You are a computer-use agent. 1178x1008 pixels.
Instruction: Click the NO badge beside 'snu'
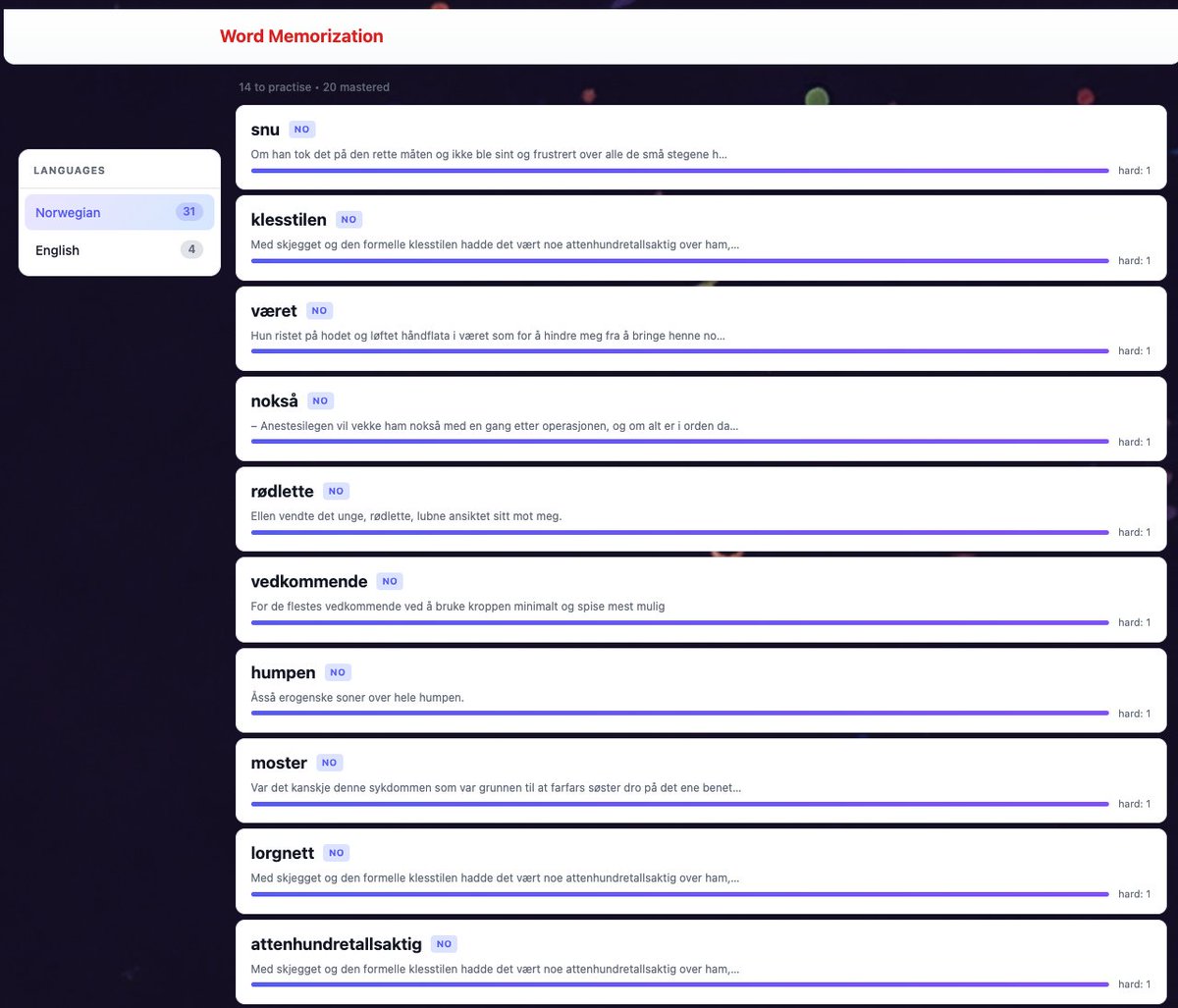click(x=302, y=130)
